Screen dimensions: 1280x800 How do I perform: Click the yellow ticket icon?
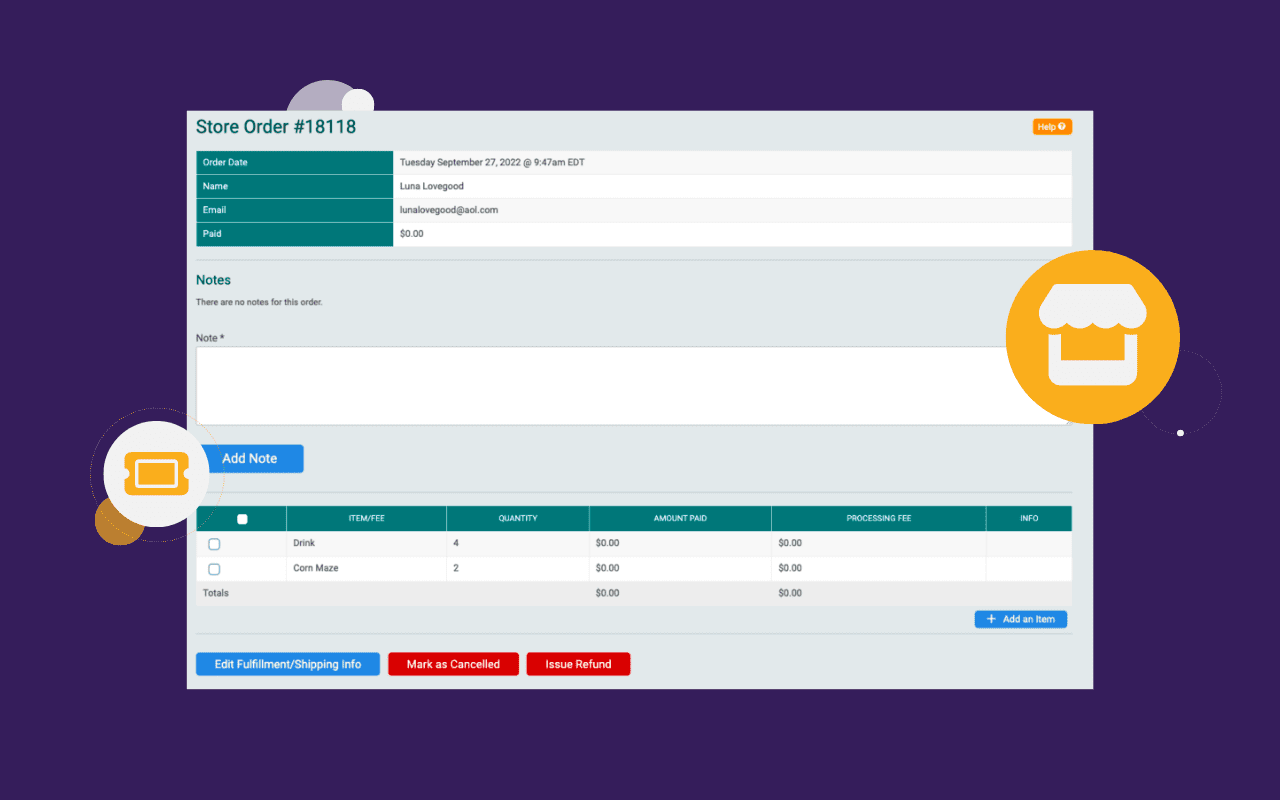coord(156,474)
